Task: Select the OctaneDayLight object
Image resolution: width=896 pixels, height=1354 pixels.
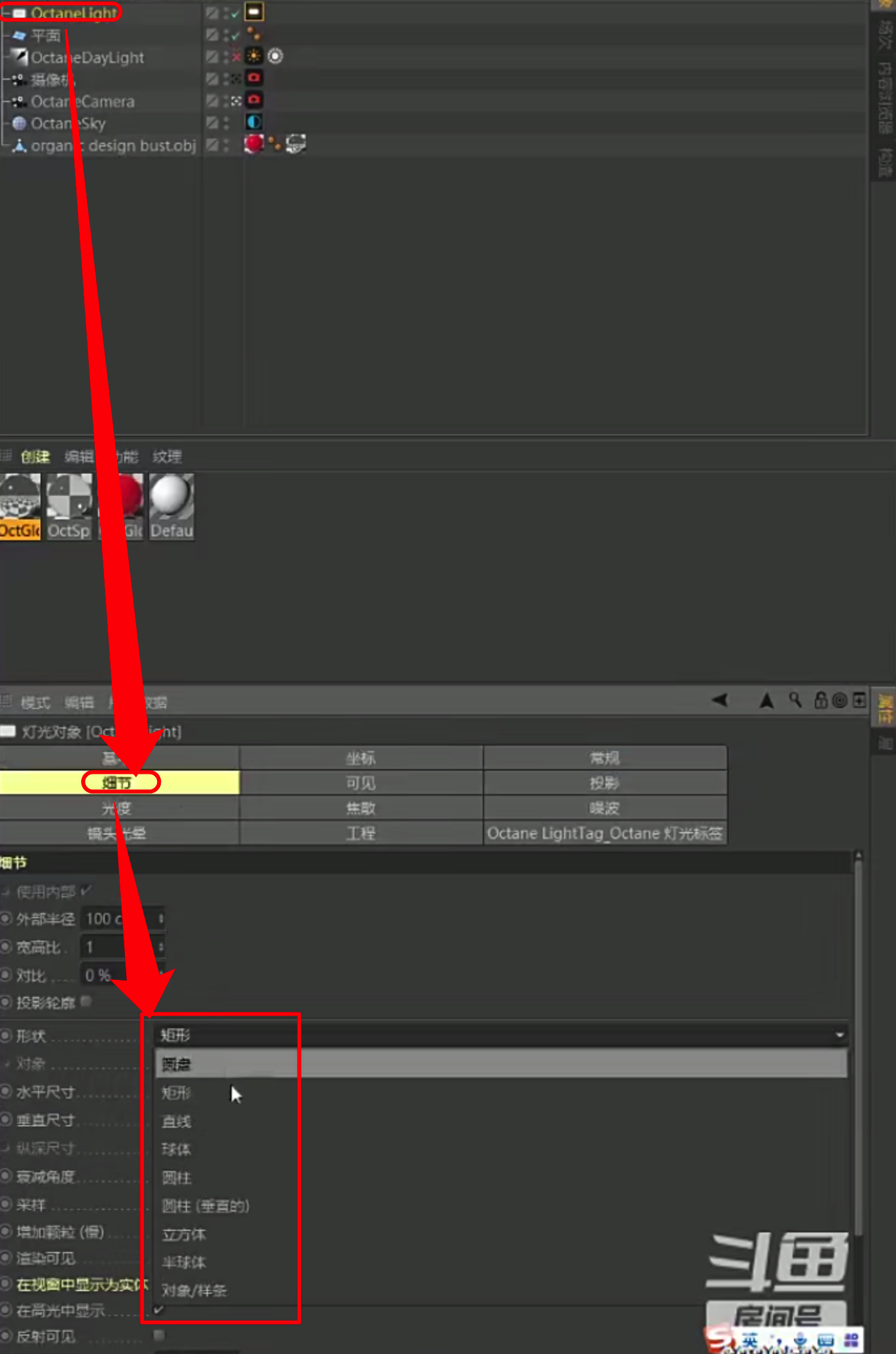Action: [88, 58]
